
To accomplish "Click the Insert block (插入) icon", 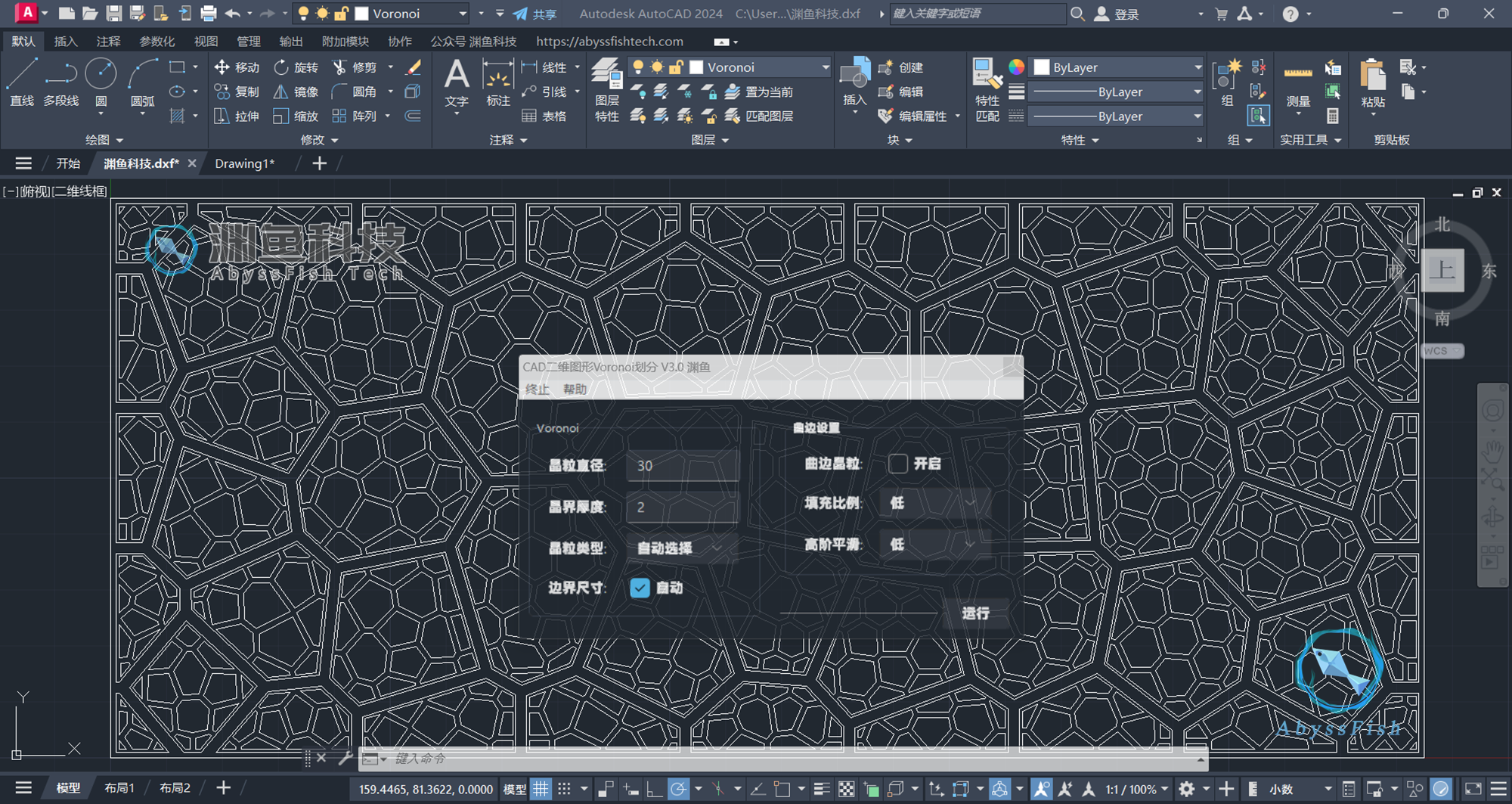I will (855, 74).
